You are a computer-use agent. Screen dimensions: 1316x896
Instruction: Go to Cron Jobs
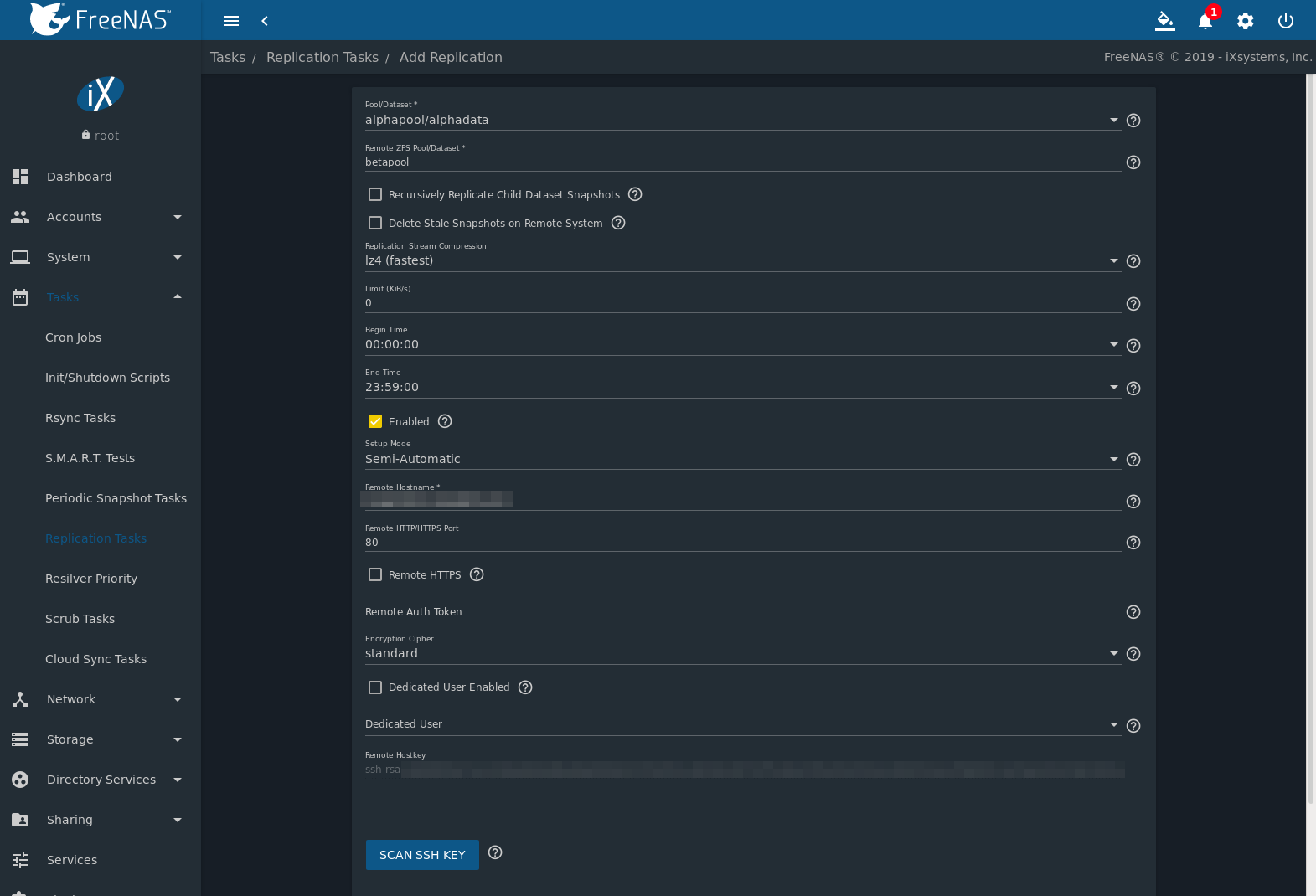click(101, 337)
